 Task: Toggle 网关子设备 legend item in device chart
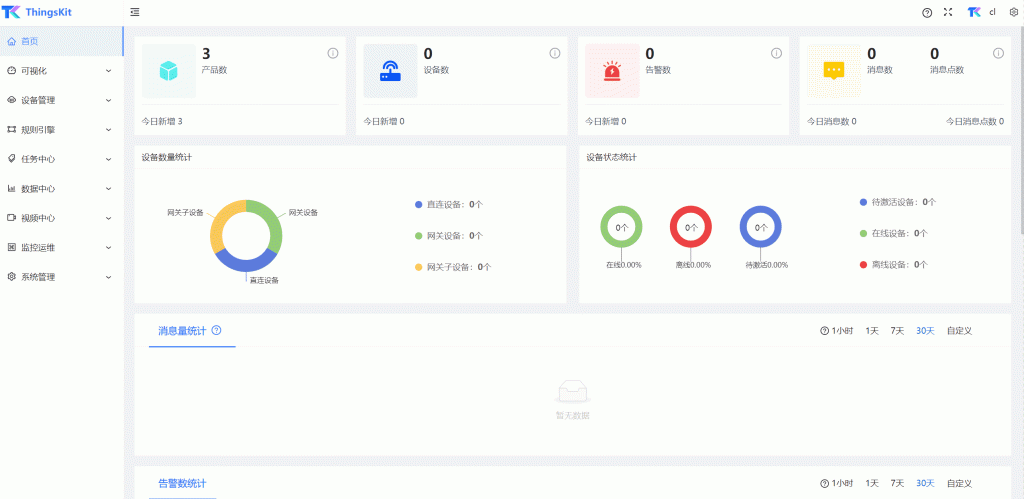453,267
